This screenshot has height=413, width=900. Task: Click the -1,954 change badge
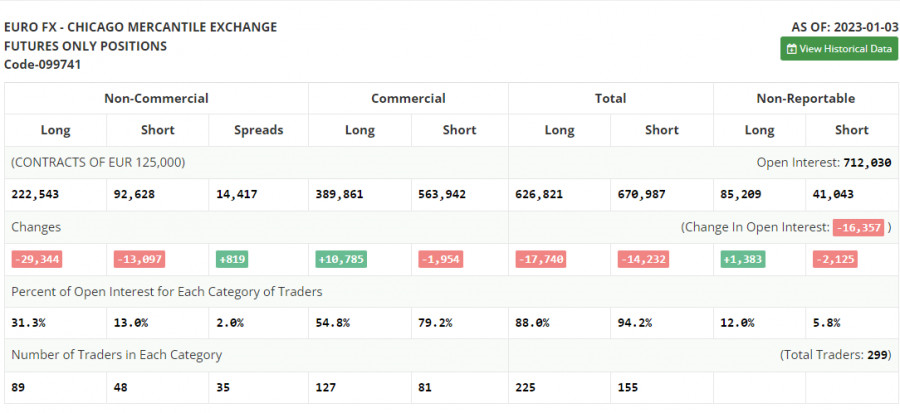(440, 259)
